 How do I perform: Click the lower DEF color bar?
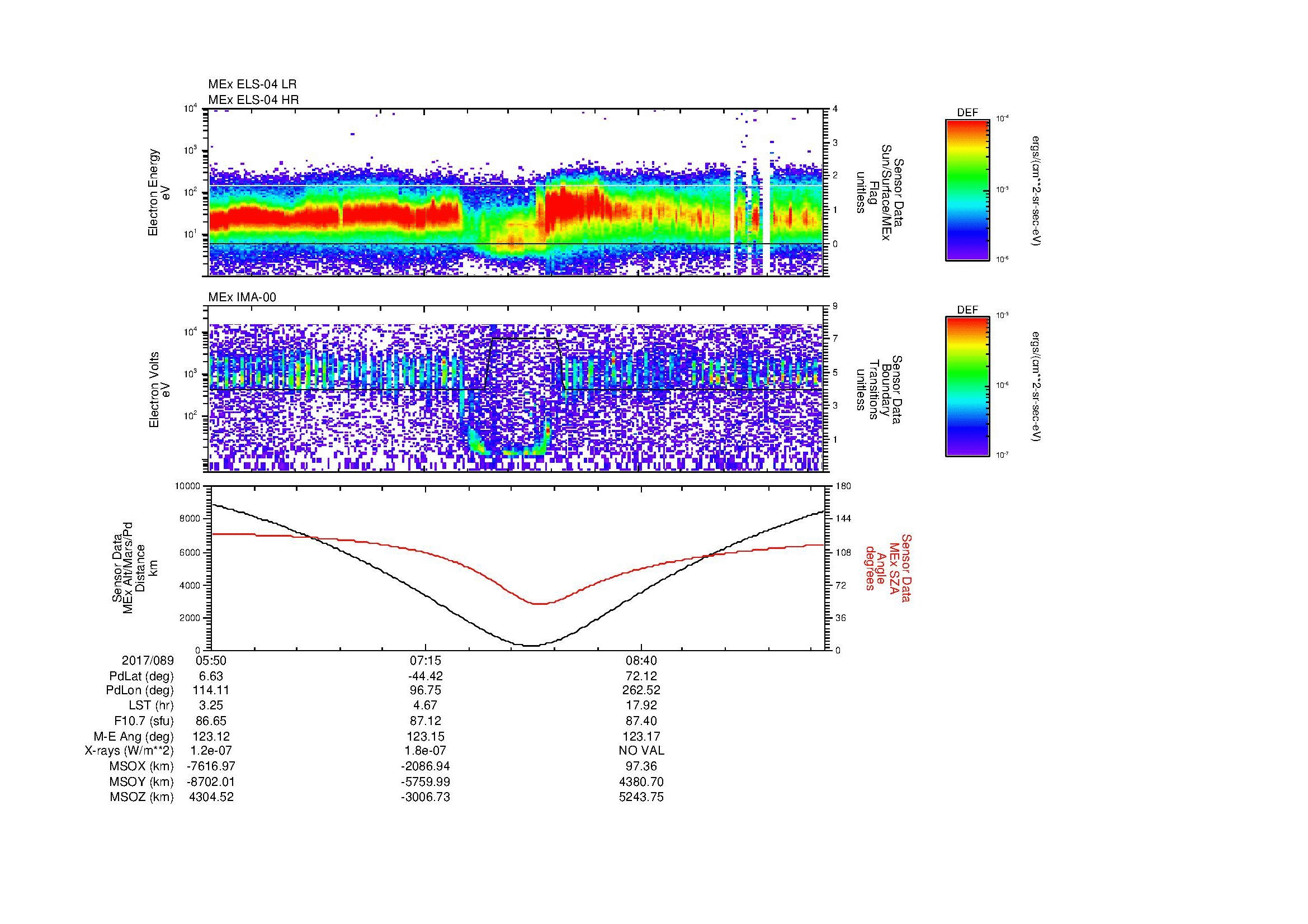[x=967, y=387]
